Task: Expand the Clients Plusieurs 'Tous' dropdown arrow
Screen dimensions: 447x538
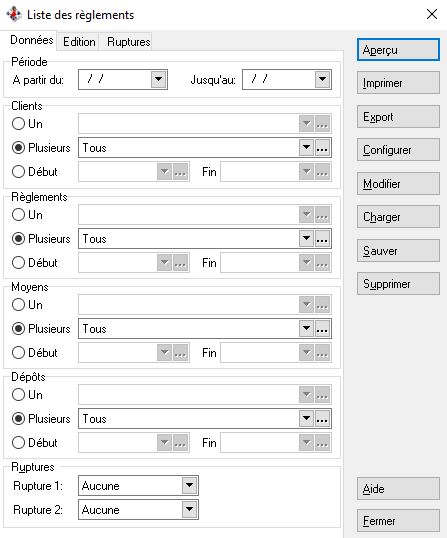Action: tap(306, 148)
